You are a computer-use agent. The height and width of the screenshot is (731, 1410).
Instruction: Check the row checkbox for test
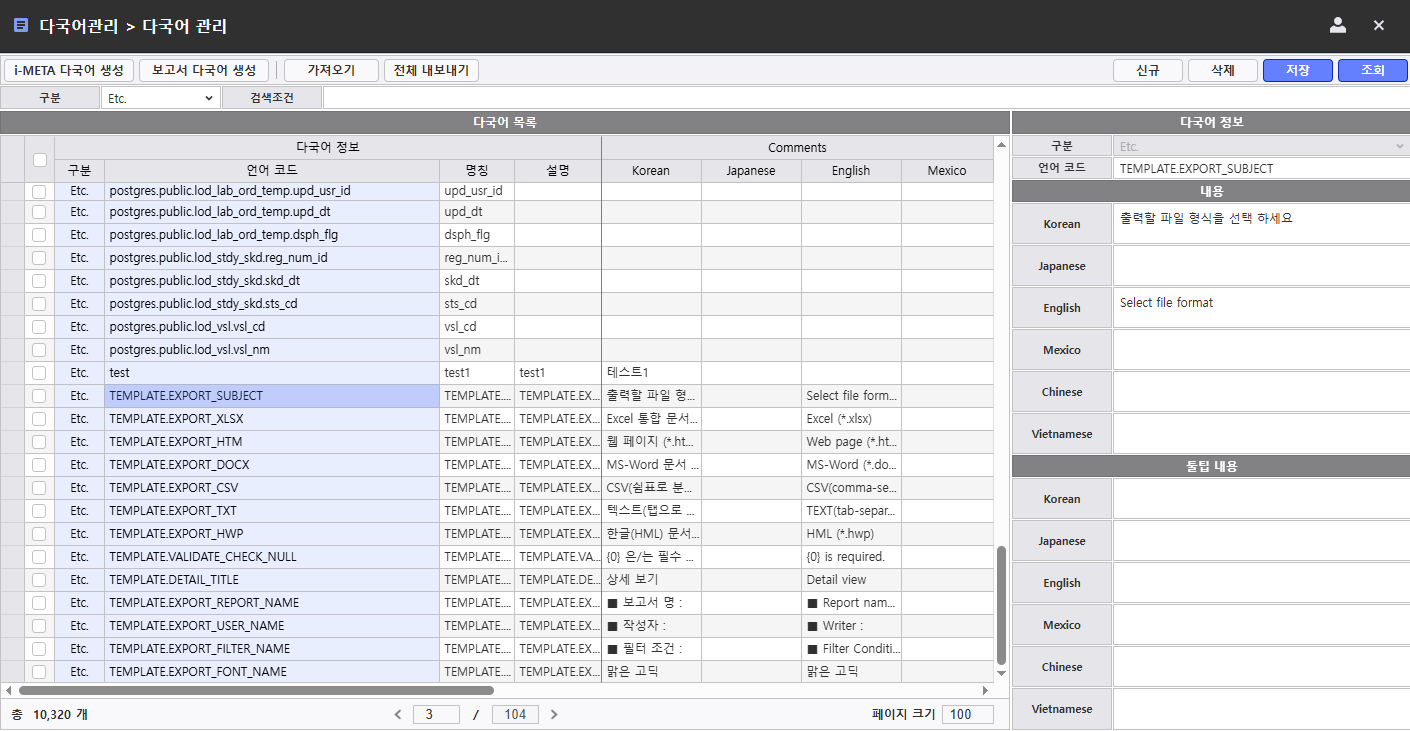click(x=39, y=373)
